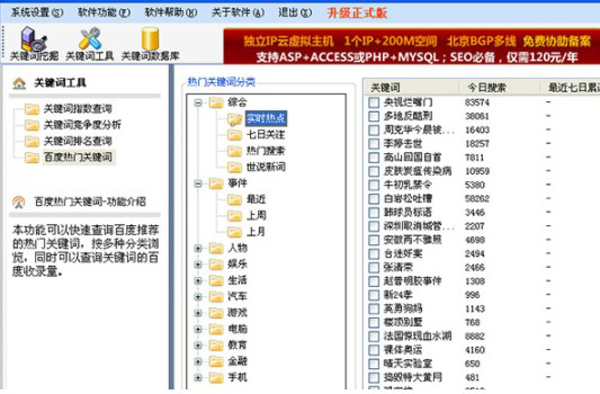Click the 生活 folder icon

216,280
